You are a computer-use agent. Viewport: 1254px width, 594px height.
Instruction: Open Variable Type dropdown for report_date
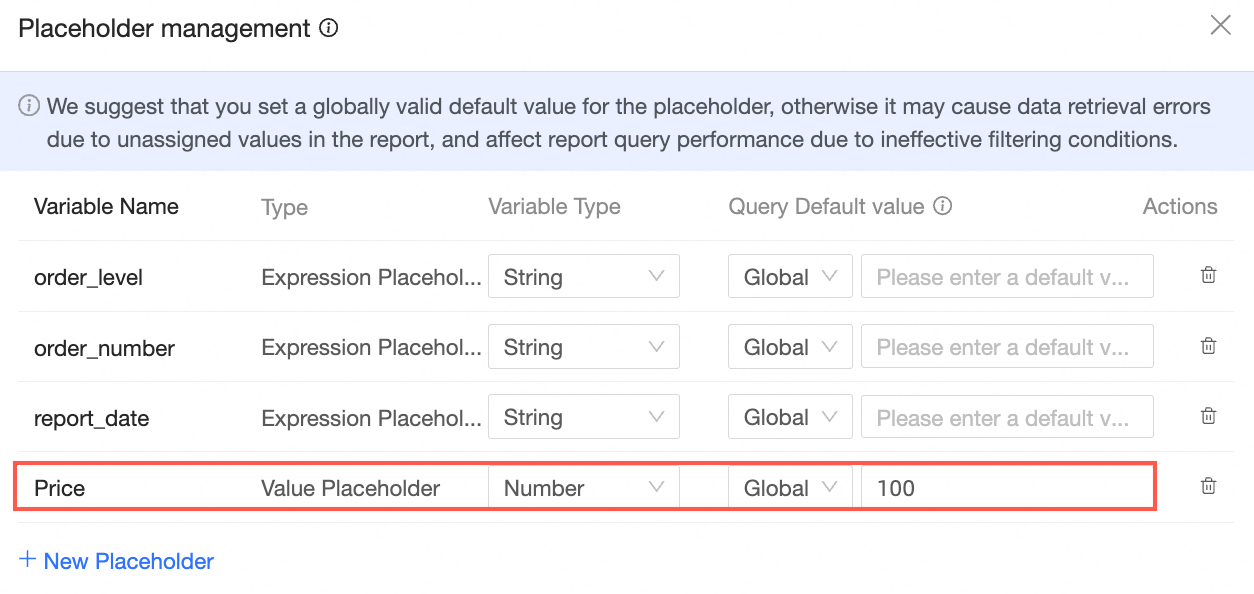click(583, 417)
